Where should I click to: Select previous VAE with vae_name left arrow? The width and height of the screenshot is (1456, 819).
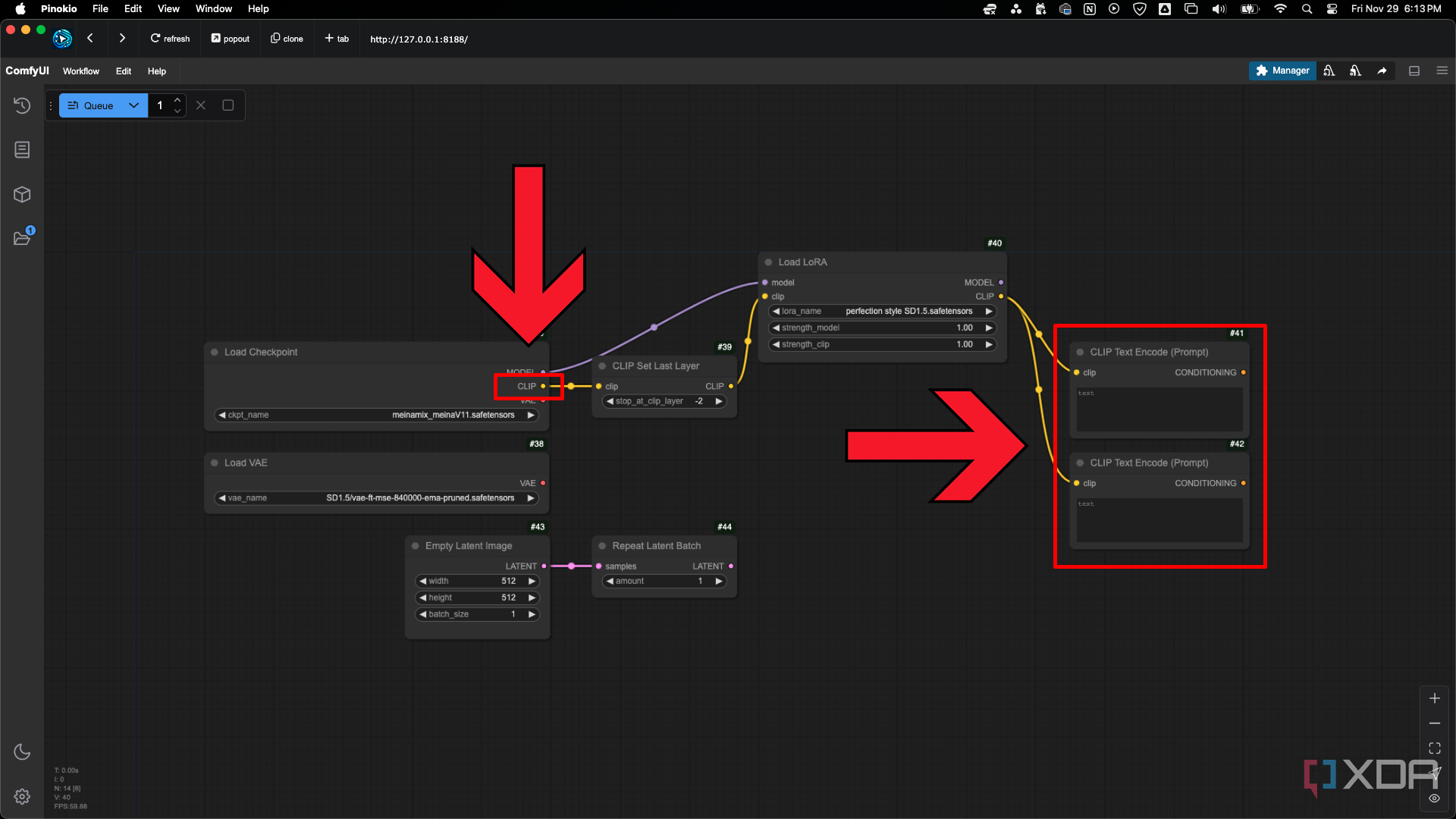222,499
